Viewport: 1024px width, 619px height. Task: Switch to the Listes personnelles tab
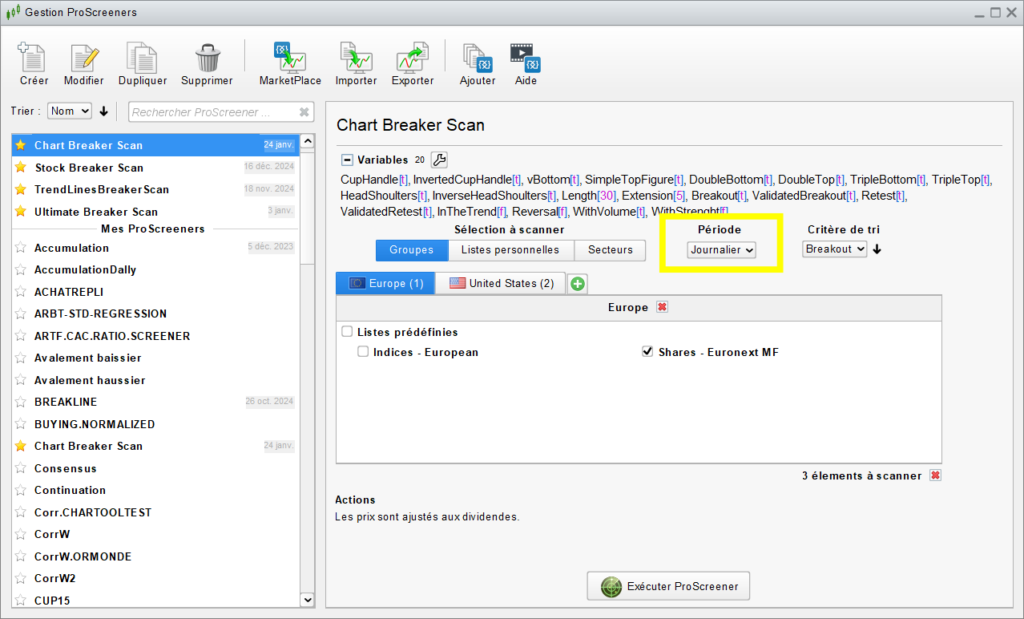coord(510,250)
